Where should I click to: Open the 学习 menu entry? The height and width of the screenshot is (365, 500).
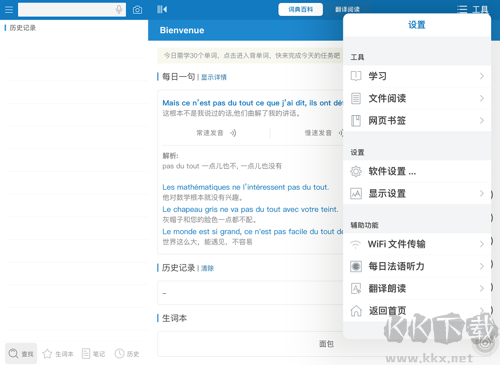tap(417, 76)
